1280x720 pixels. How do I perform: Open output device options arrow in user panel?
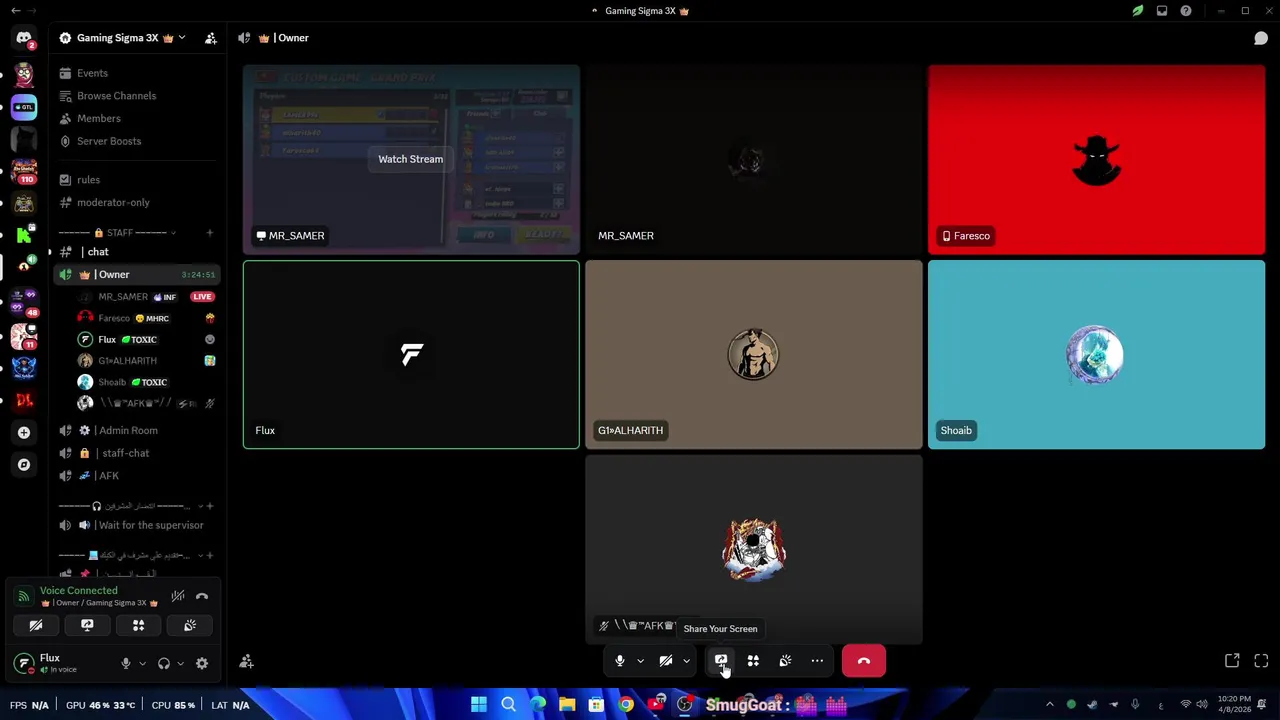[180, 663]
